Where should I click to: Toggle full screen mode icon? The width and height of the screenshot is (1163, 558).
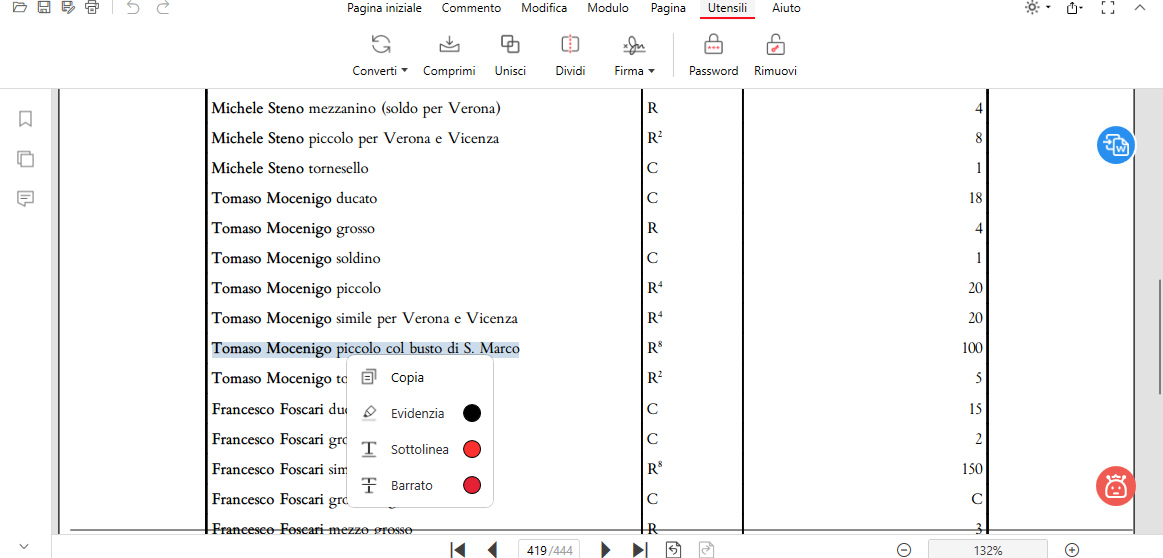[1108, 8]
